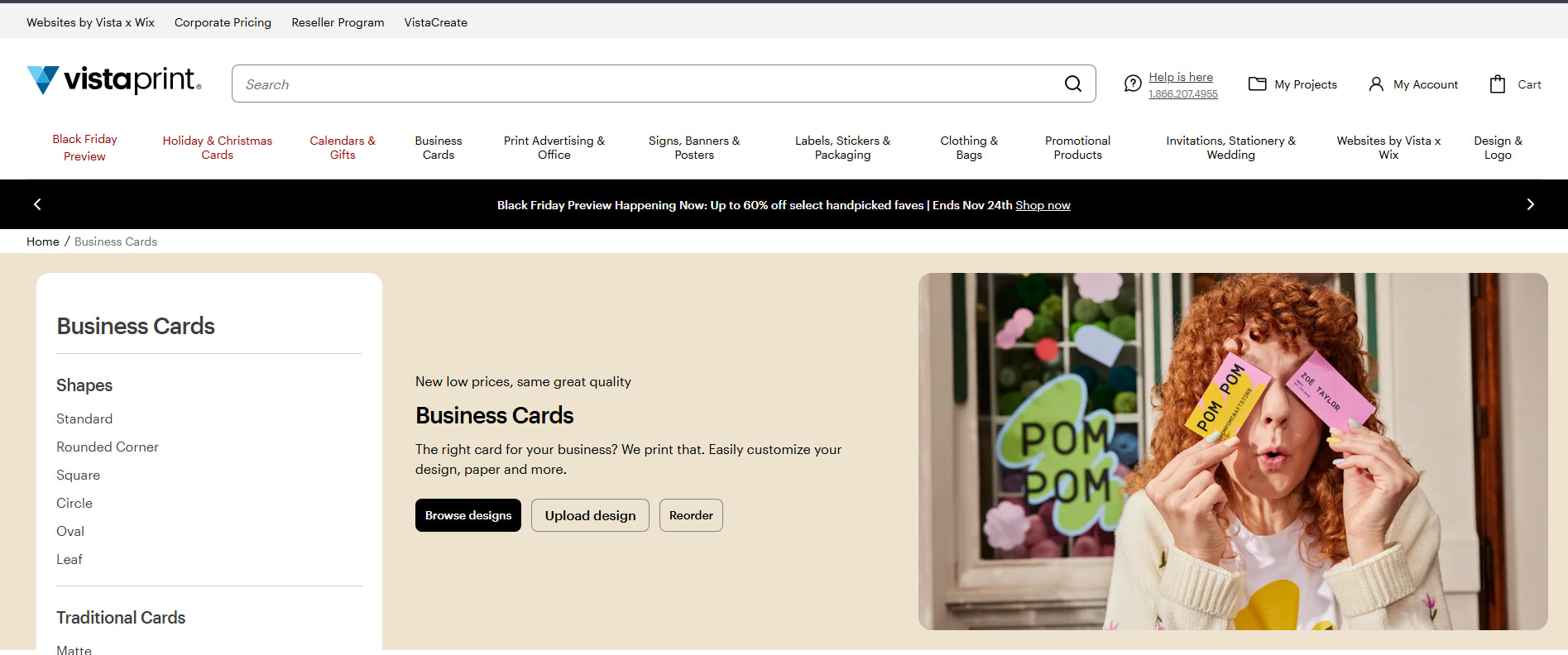This screenshot has width=1568, height=655.
Task: Click the help question mark icon
Action: [x=1133, y=84]
